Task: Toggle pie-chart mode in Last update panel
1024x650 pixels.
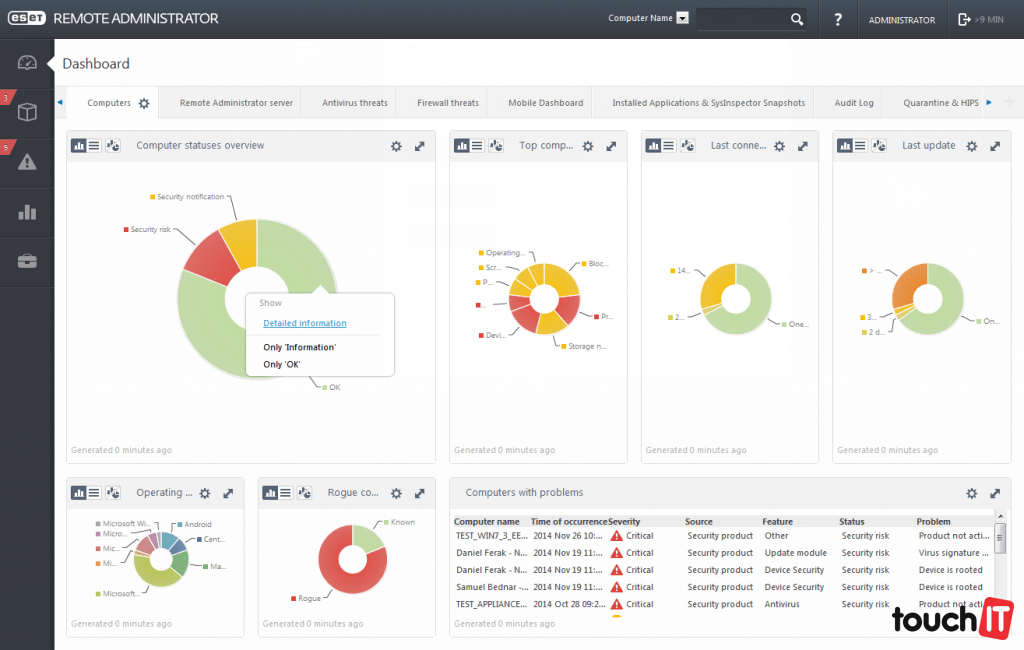Action: [x=879, y=146]
